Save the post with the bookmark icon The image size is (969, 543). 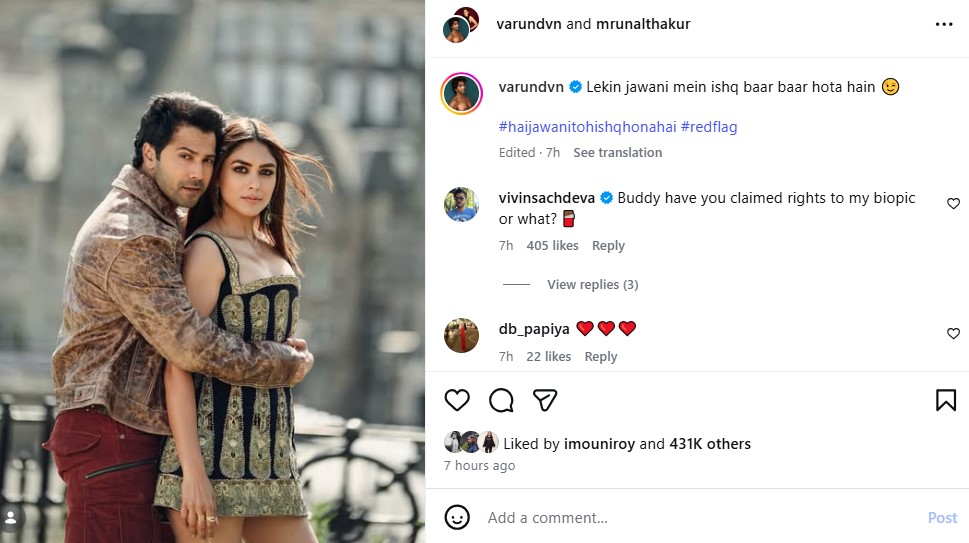945,401
